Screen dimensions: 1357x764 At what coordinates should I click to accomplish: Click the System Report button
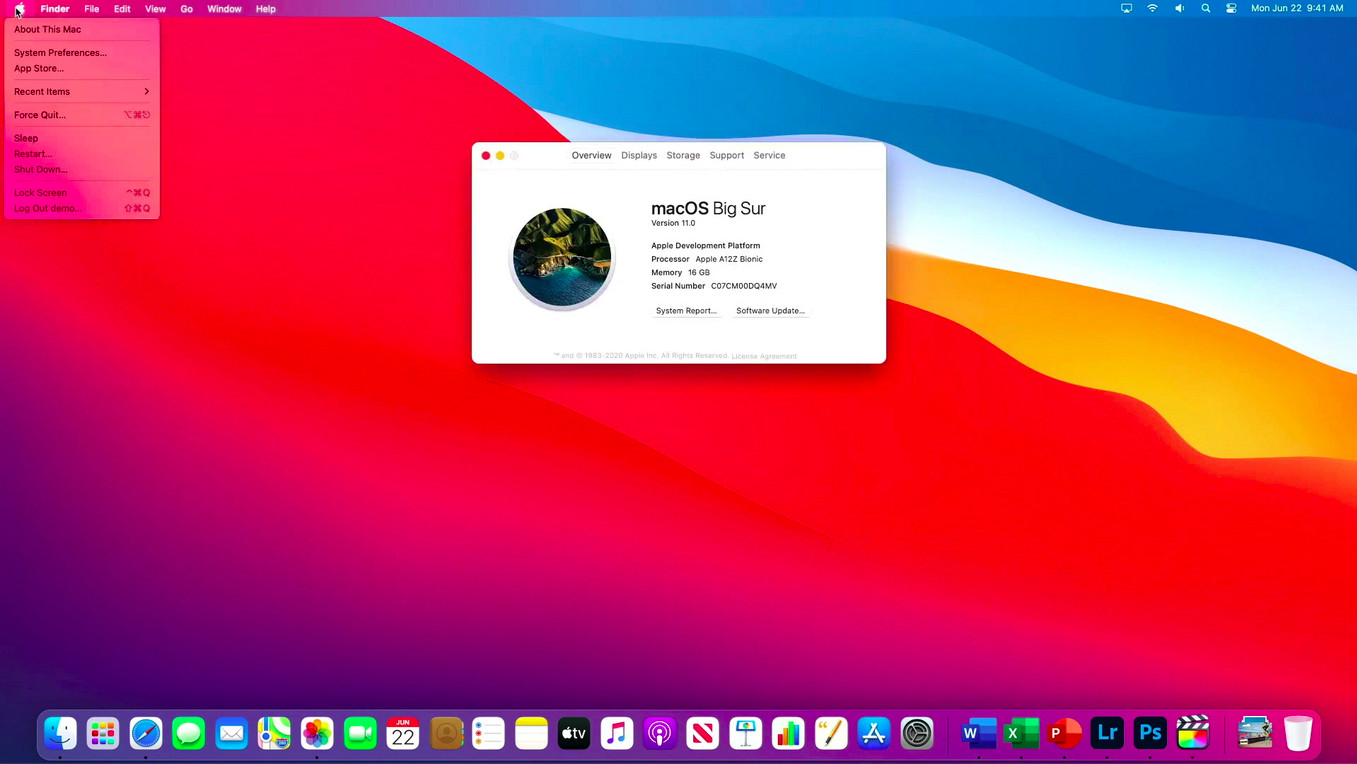pyautogui.click(x=685, y=310)
